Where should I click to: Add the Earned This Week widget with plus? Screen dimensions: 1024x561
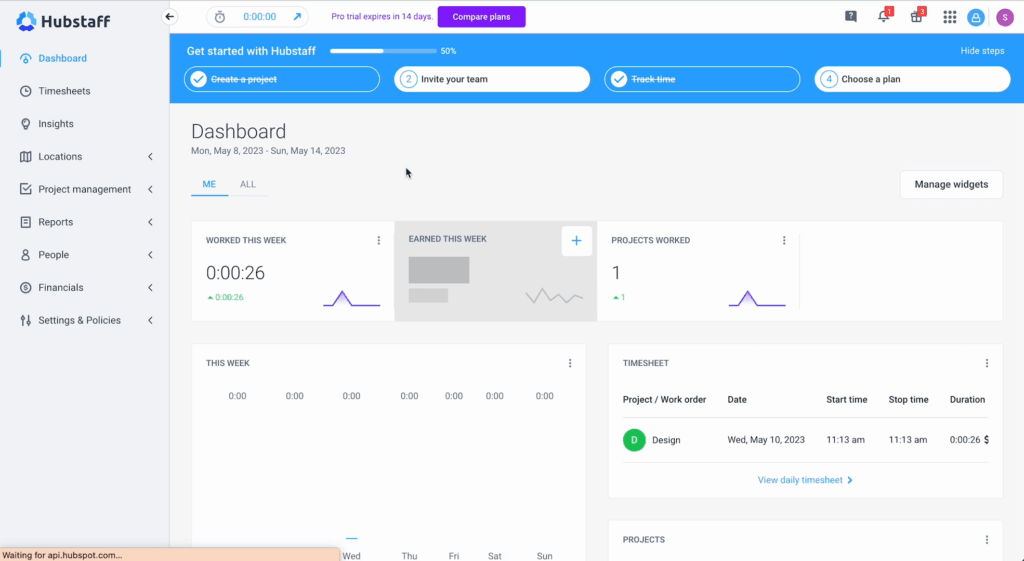(577, 241)
